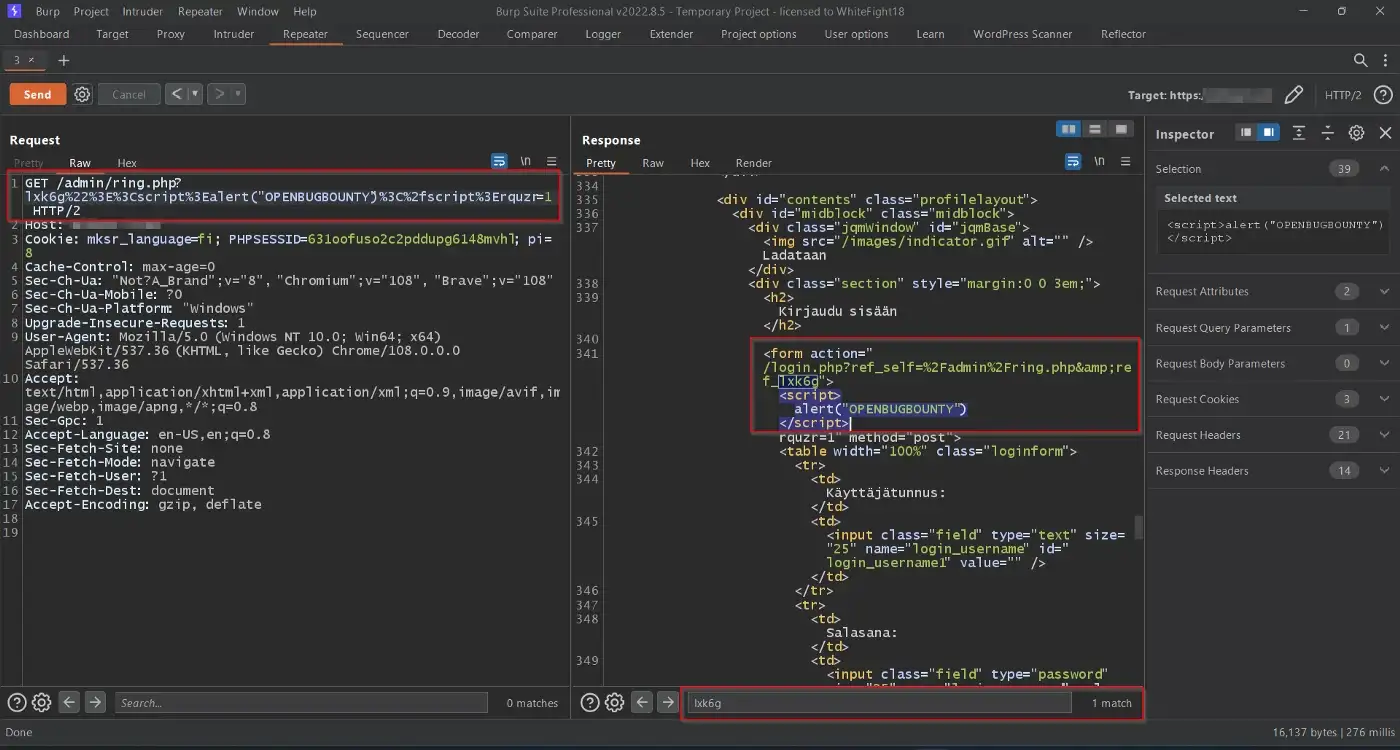Jump to previous match in Response search

point(643,702)
